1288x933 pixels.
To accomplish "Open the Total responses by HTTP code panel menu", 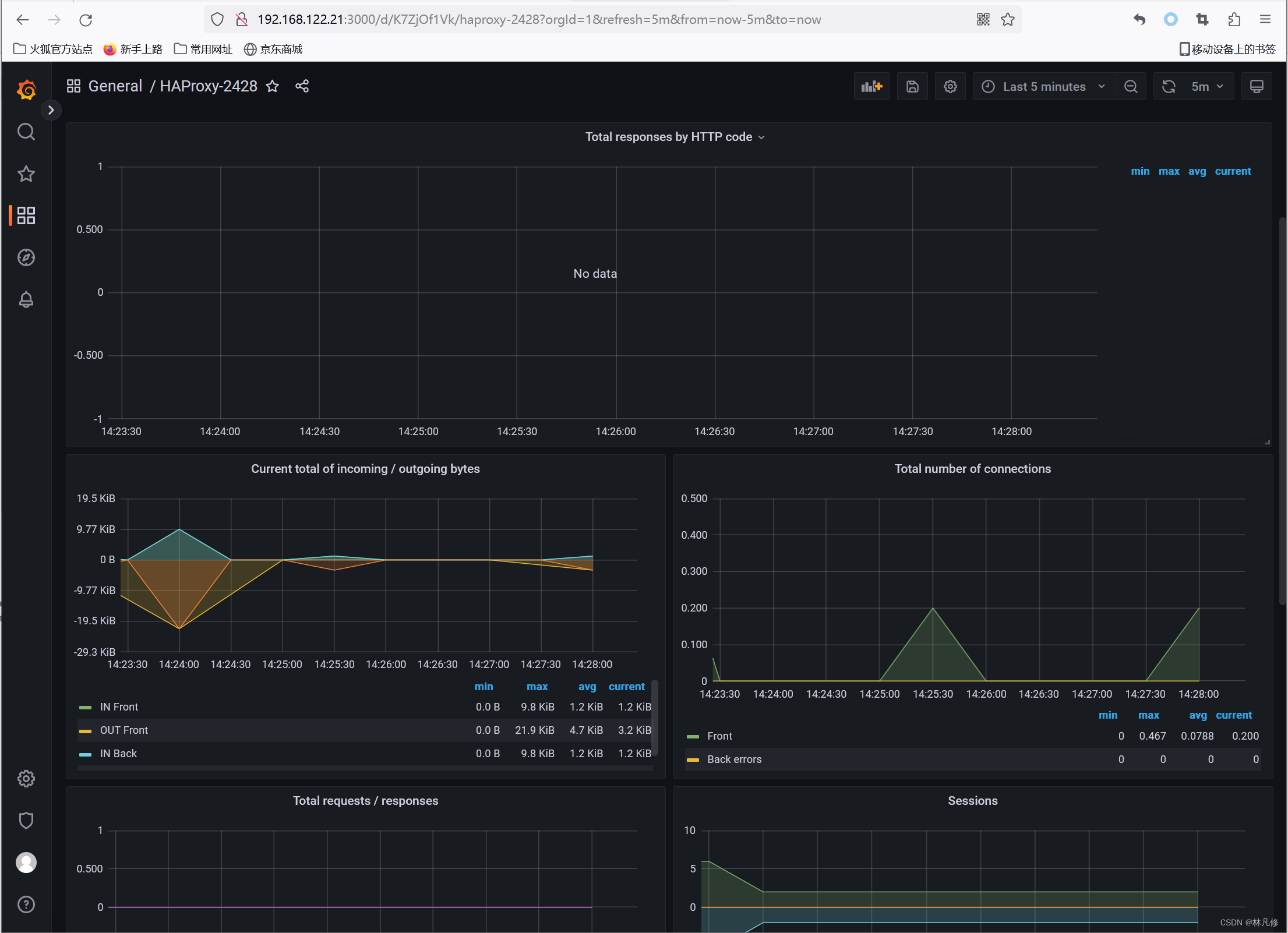I will (x=675, y=137).
